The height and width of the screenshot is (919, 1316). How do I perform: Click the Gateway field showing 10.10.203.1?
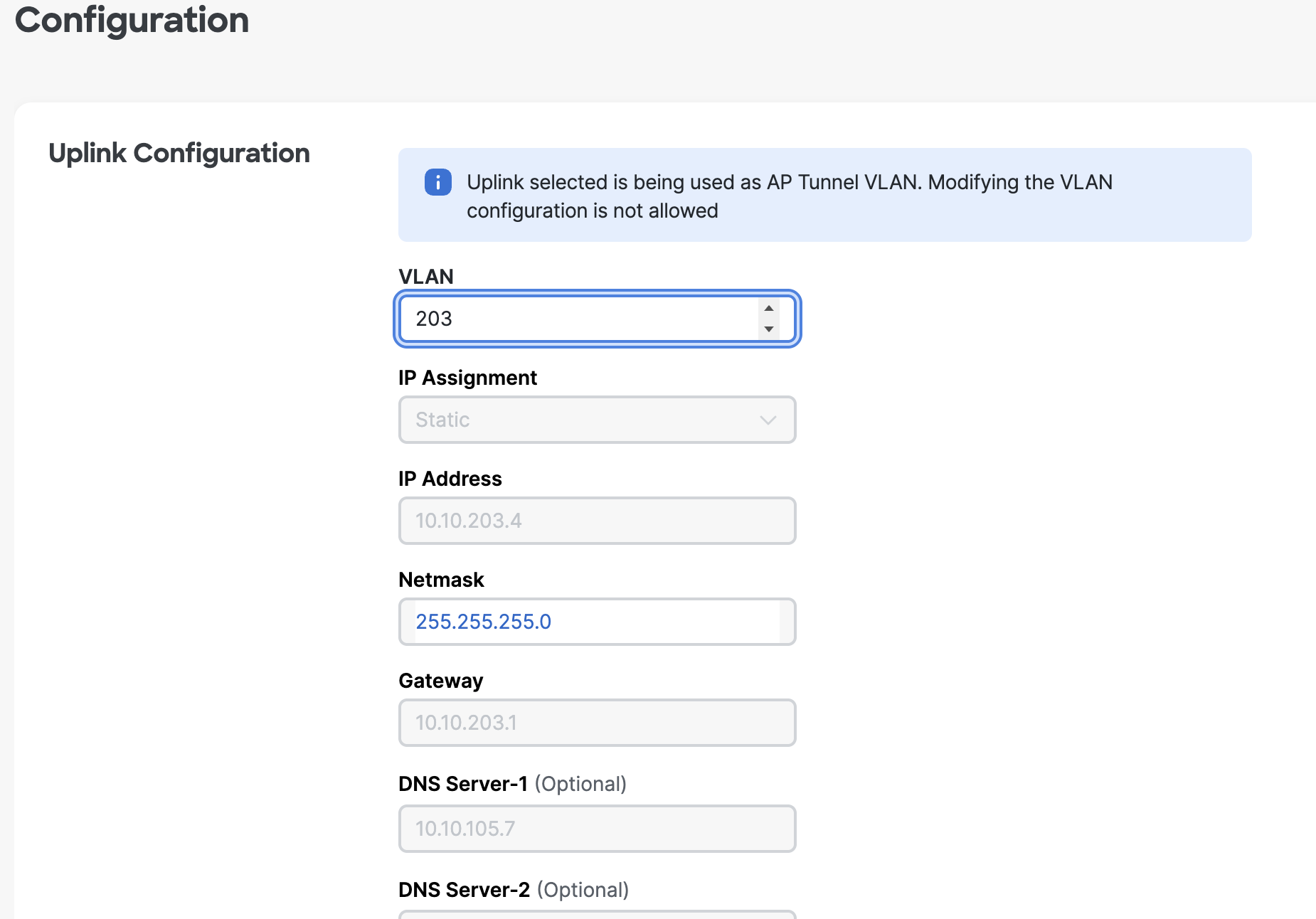coord(597,723)
